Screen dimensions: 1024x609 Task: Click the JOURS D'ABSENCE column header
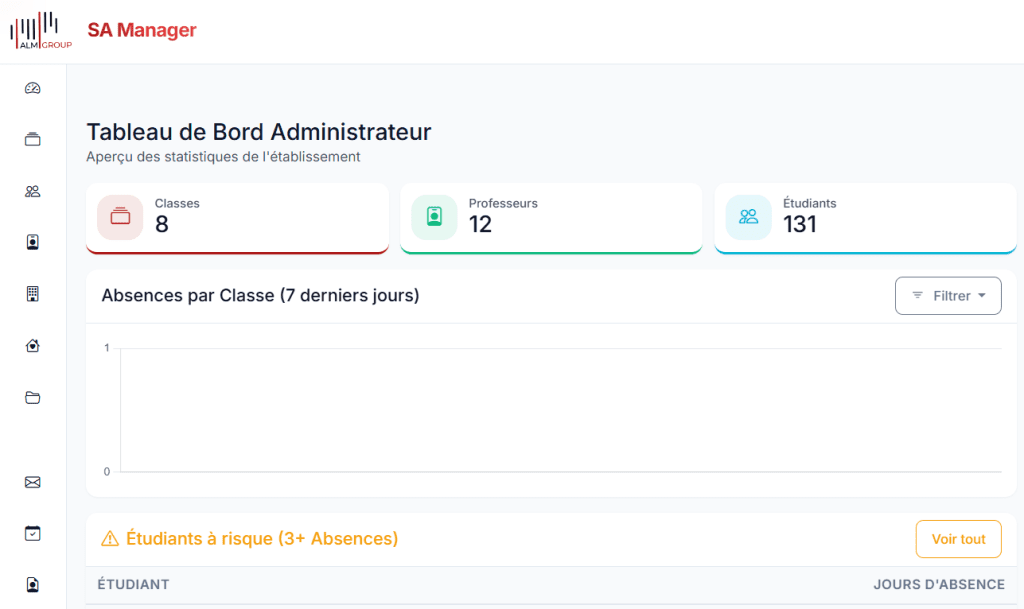[x=938, y=585]
